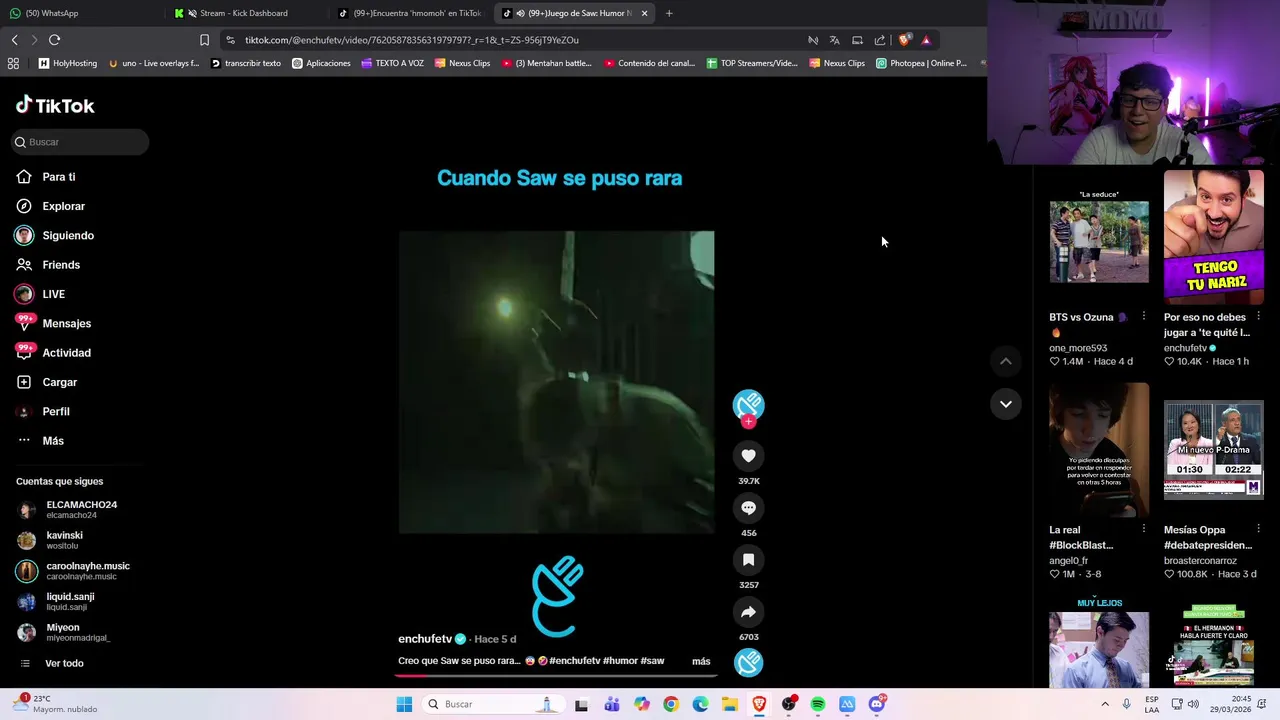Go to next video with down chevron
This screenshot has height=720, width=1280.
tap(1006, 404)
